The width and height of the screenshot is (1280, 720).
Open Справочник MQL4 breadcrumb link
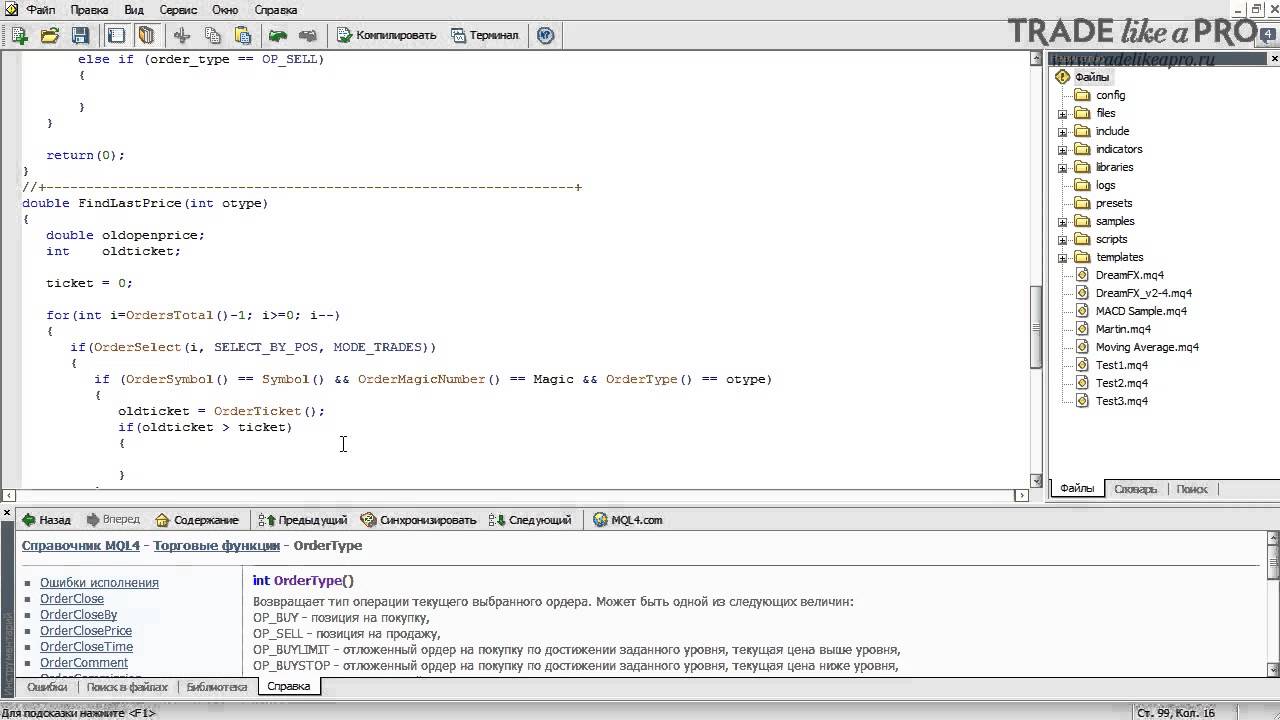click(x=81, y=546)
